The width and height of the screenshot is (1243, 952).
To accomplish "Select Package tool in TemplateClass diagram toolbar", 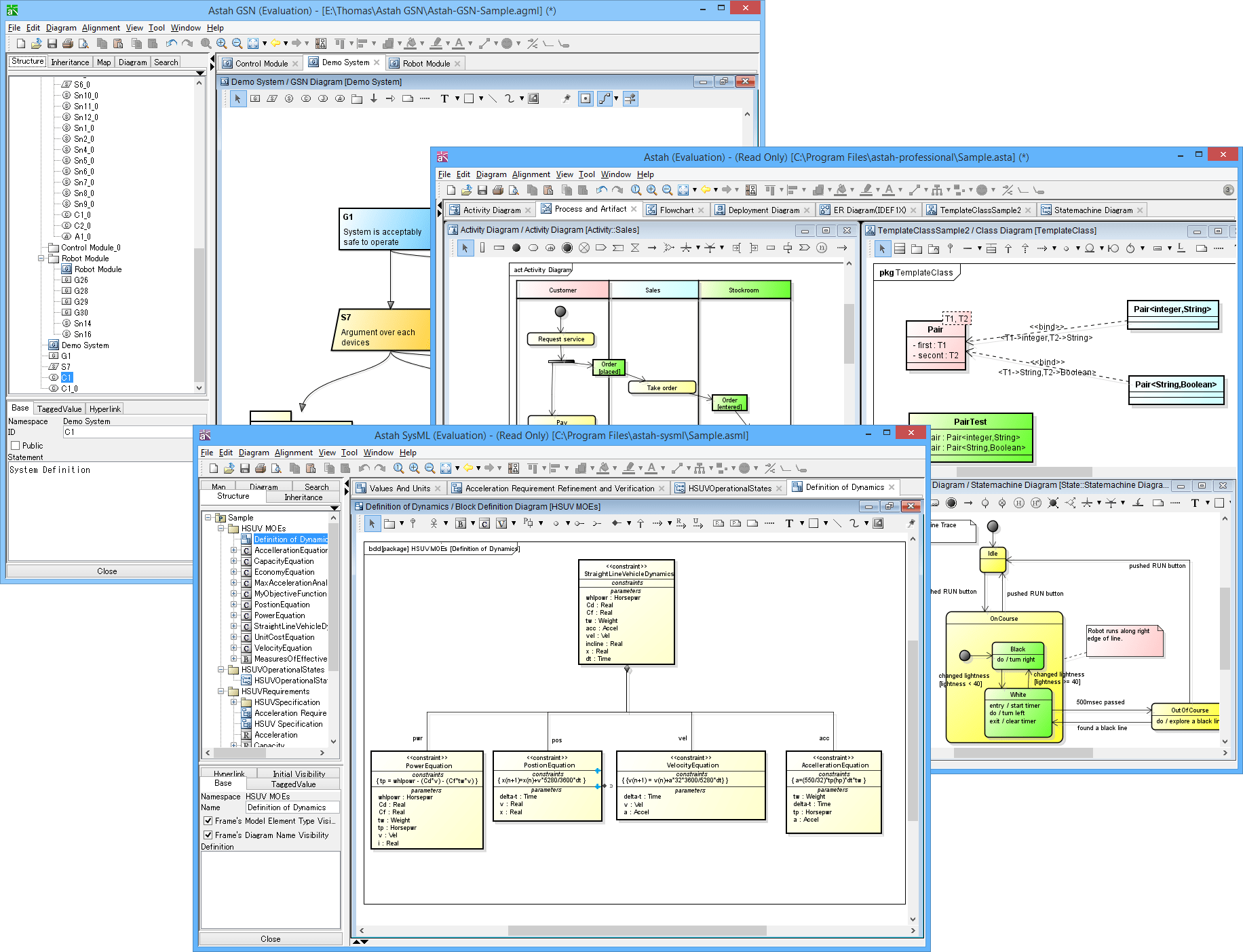I will click(x=917, y=248).
